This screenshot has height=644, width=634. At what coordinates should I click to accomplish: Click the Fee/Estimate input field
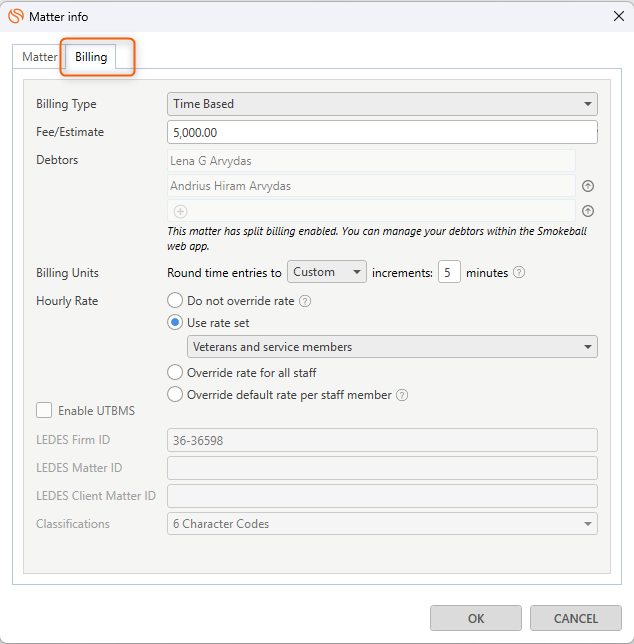click(x=382, y=132)
